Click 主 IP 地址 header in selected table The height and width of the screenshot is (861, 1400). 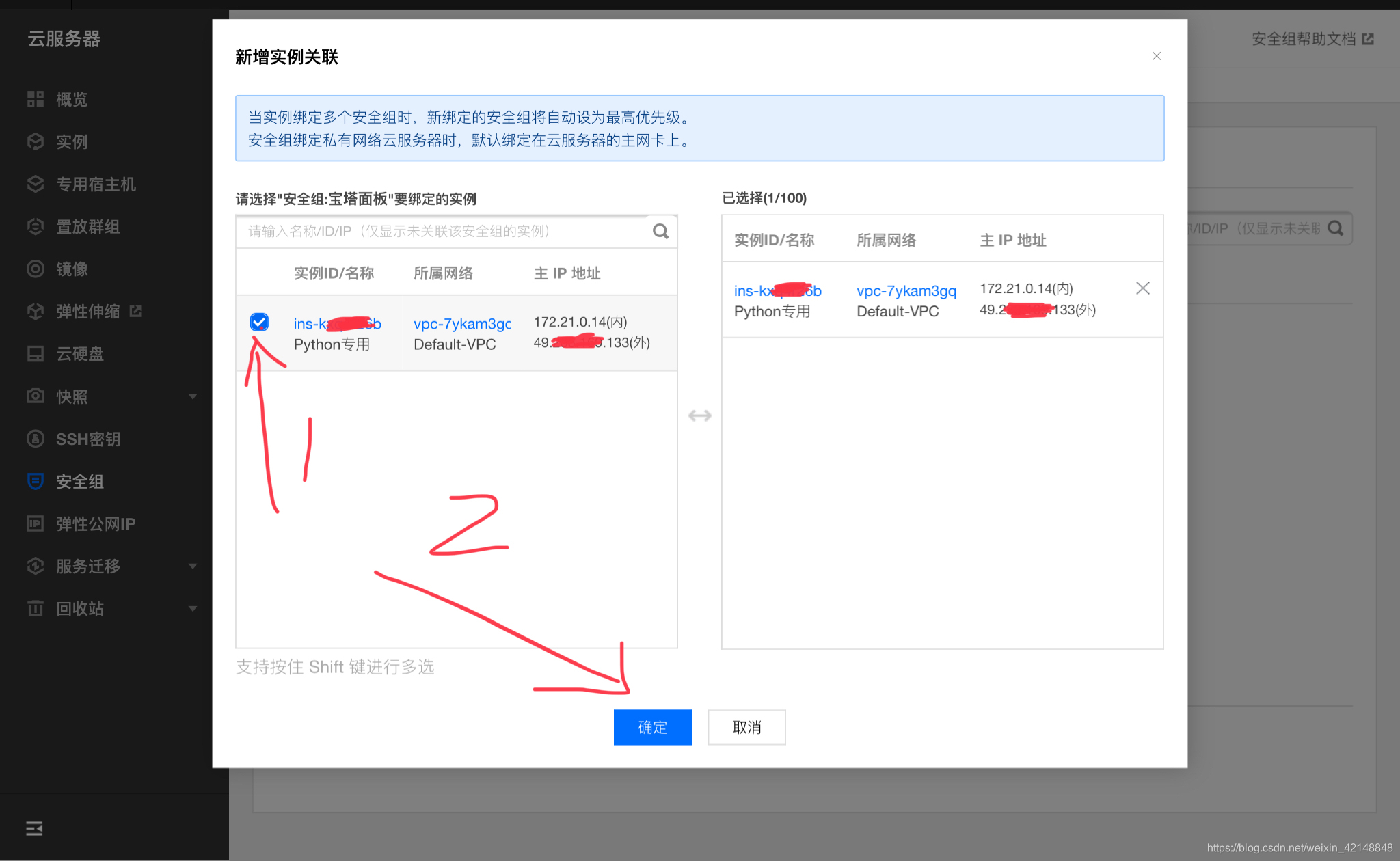1012,240
